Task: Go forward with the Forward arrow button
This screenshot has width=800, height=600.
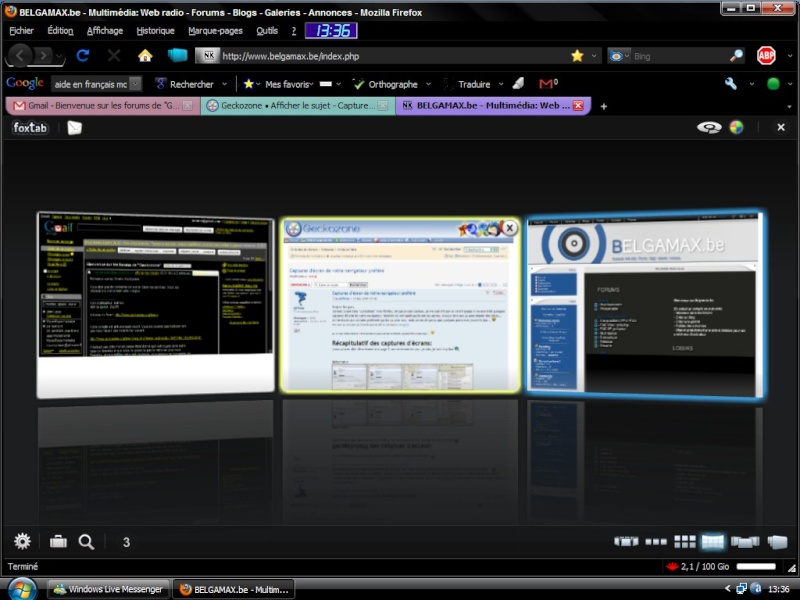Action: [44, 56]
